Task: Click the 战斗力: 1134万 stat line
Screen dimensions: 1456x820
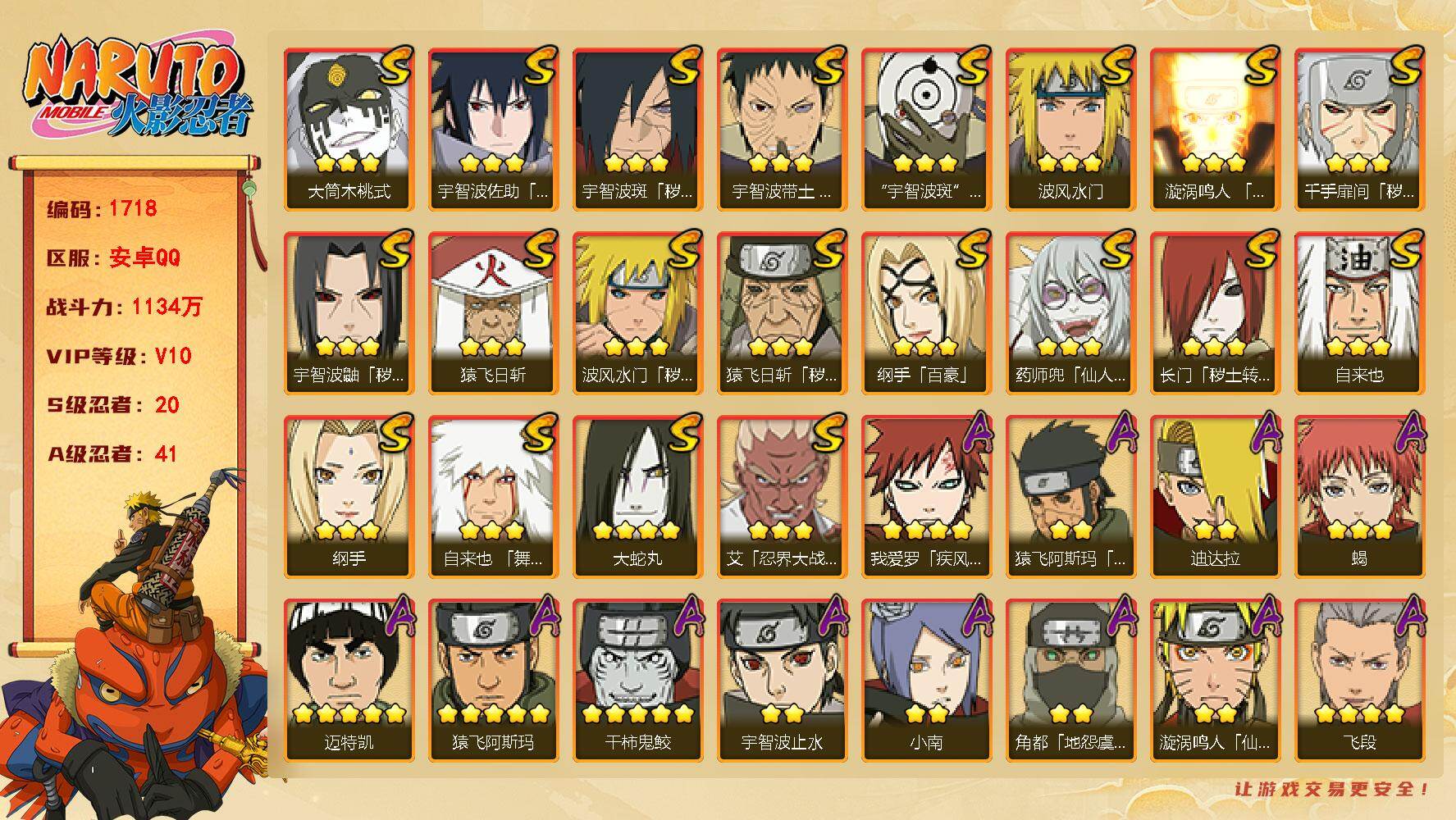Action: pyautogui.click(x=125, y=307)
